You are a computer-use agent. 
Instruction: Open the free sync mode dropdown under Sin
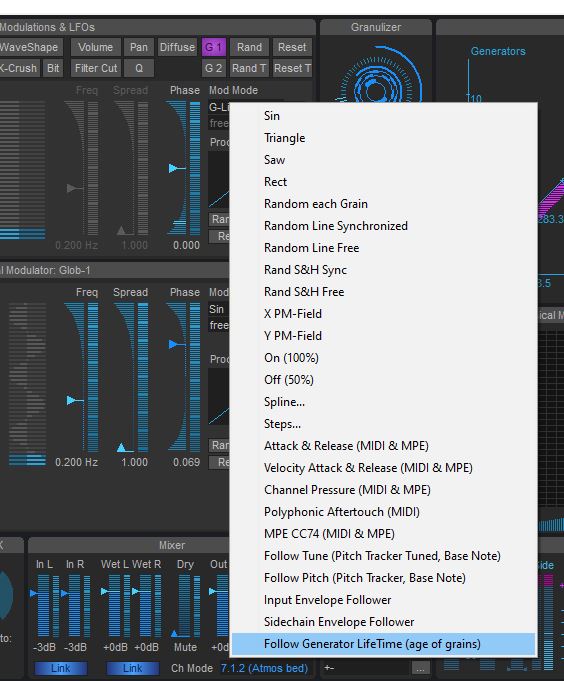[218, 325]
